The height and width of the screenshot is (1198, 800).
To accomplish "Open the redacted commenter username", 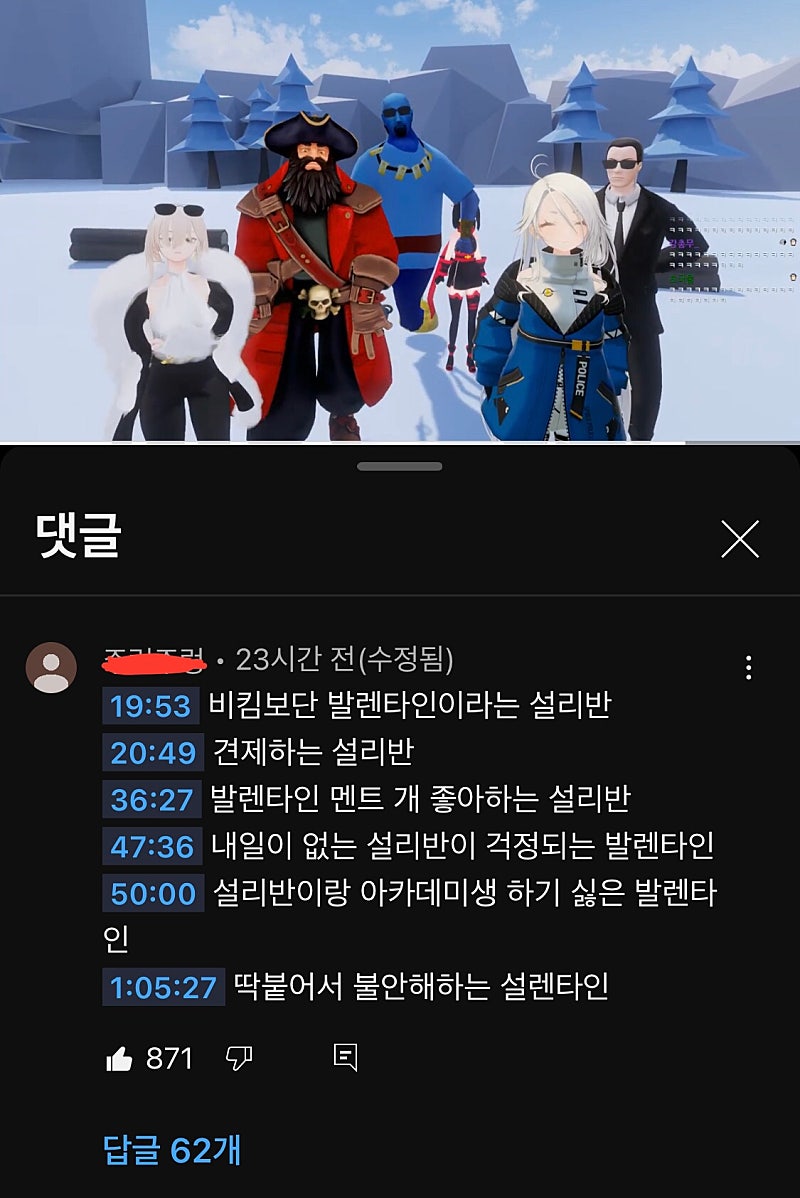I will [154, 660].
